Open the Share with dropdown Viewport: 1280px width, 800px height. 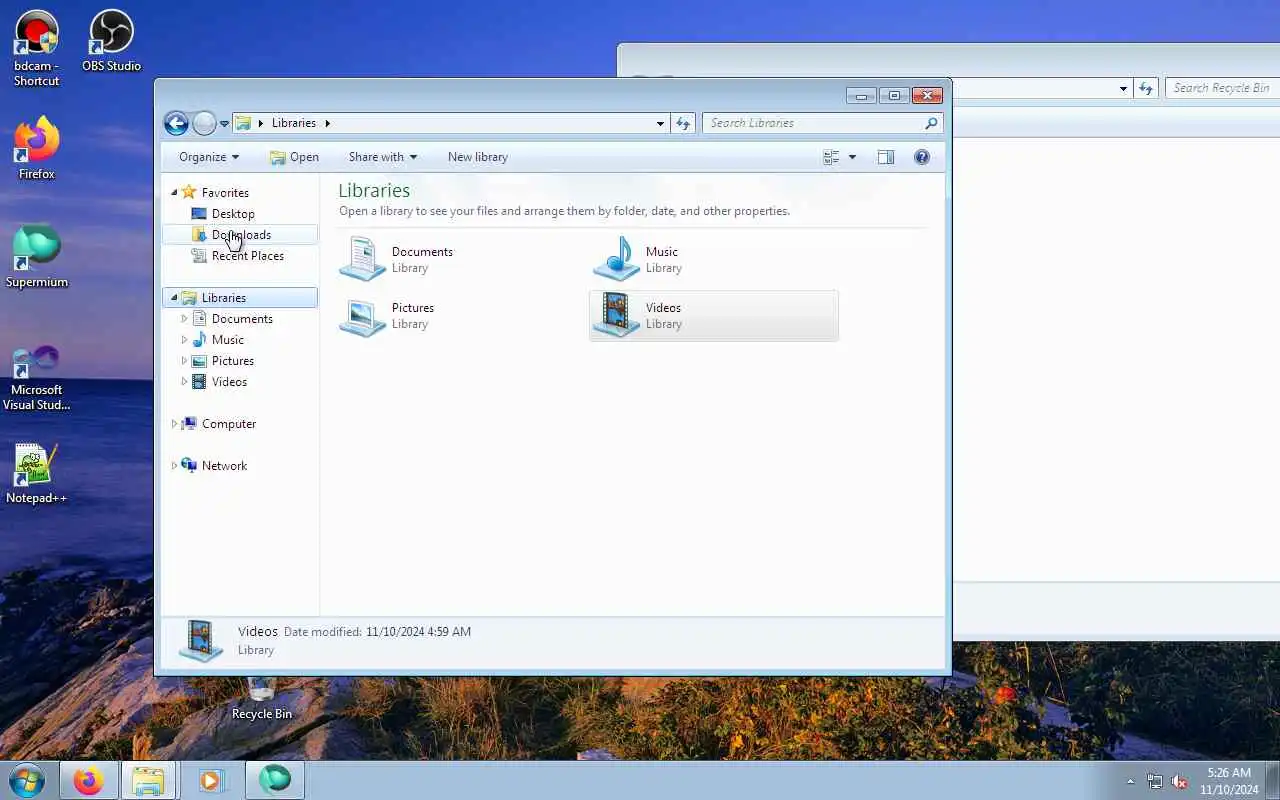pos(383,157)
